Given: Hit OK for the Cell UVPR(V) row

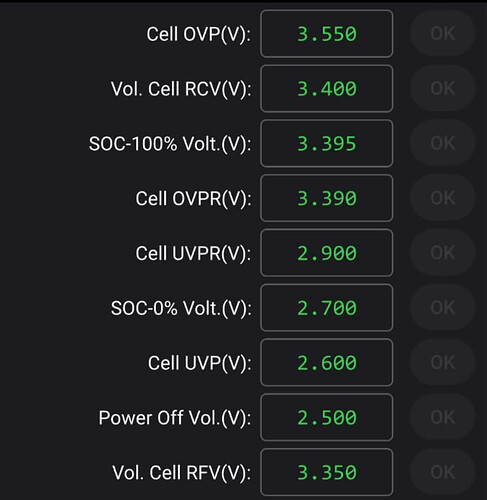Looking at the screenshot, I should point(442,253).
